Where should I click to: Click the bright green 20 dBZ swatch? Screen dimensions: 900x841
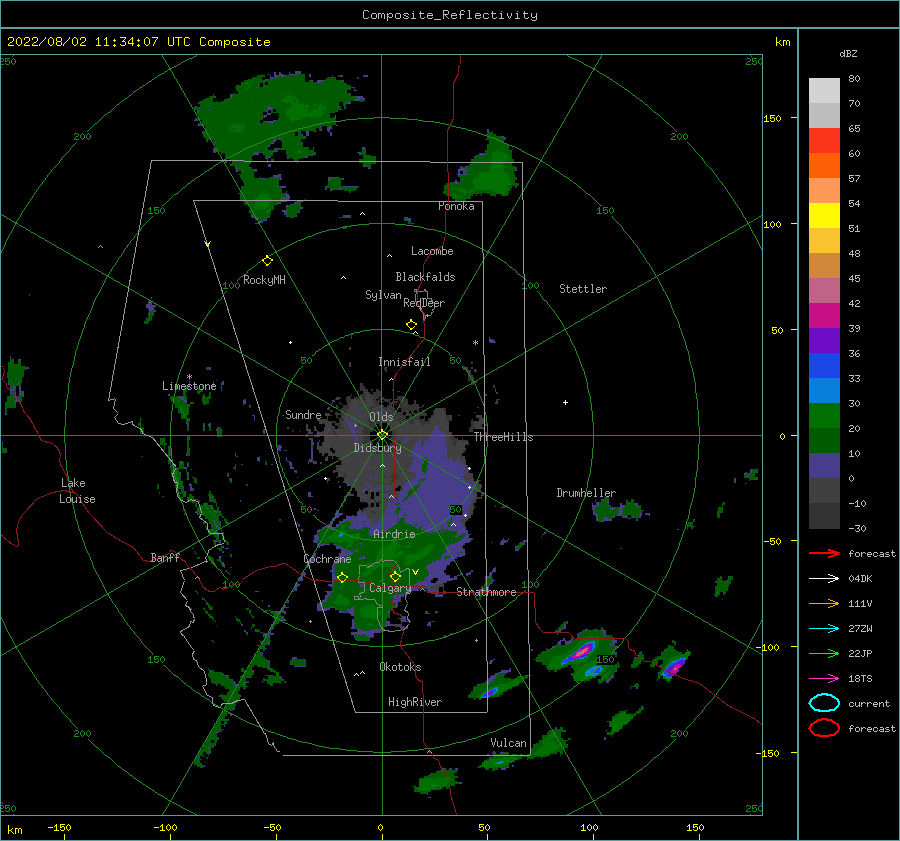coord(824,416)
